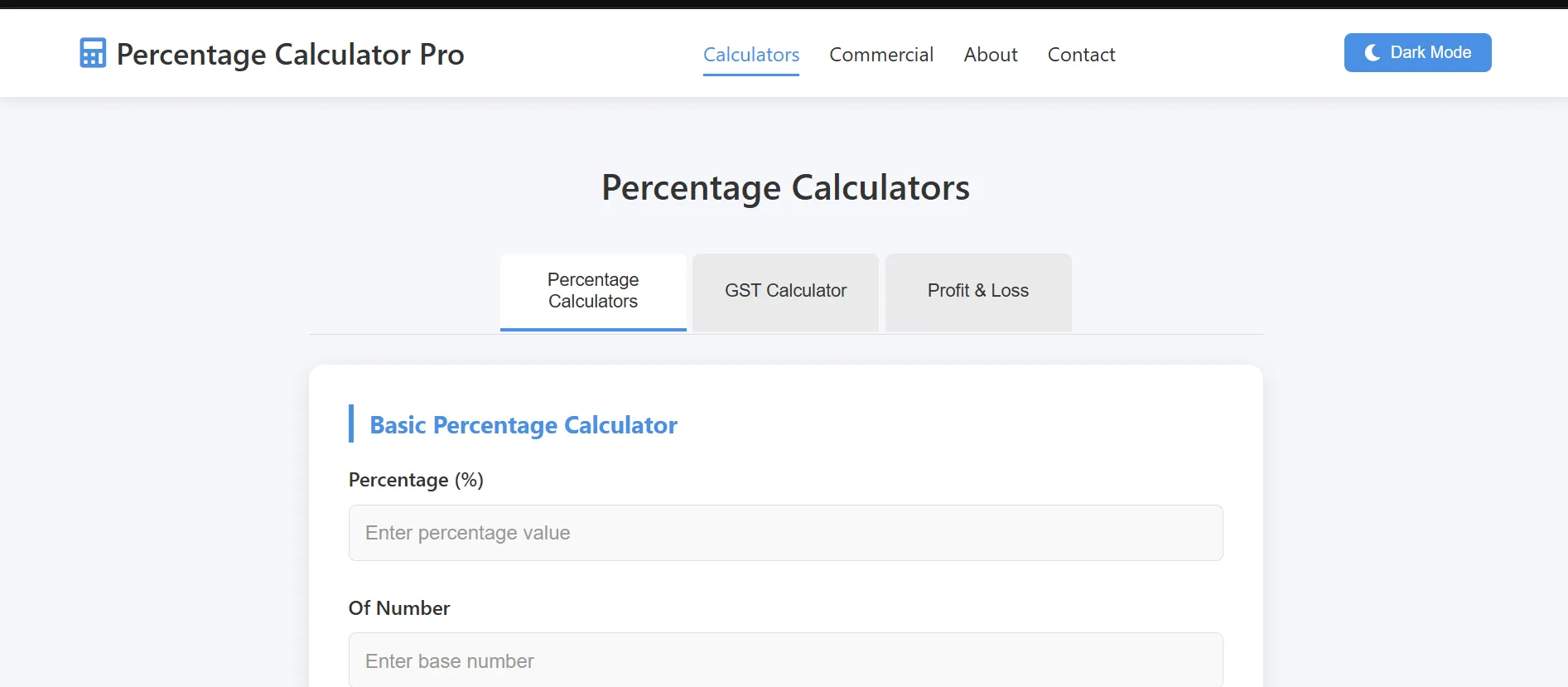Click the Percentage (%) label

coord(416,480)
